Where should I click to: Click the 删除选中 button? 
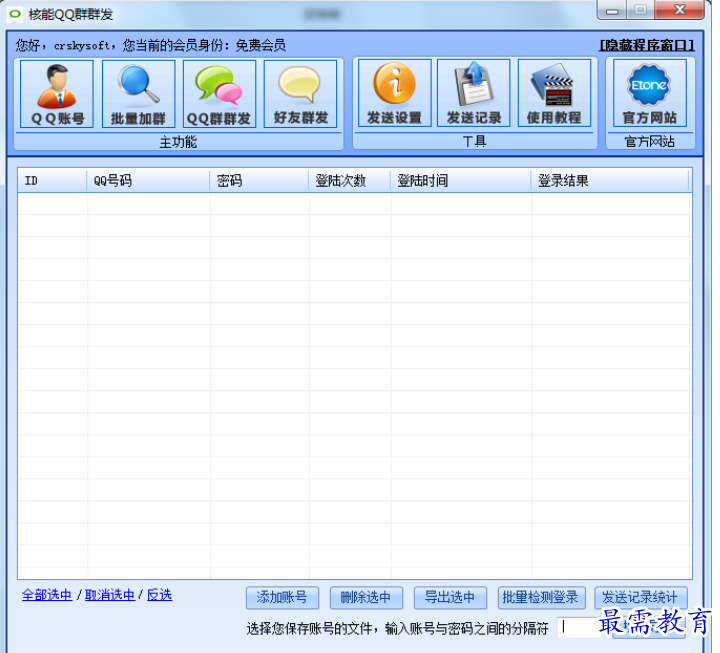point(366,597)
